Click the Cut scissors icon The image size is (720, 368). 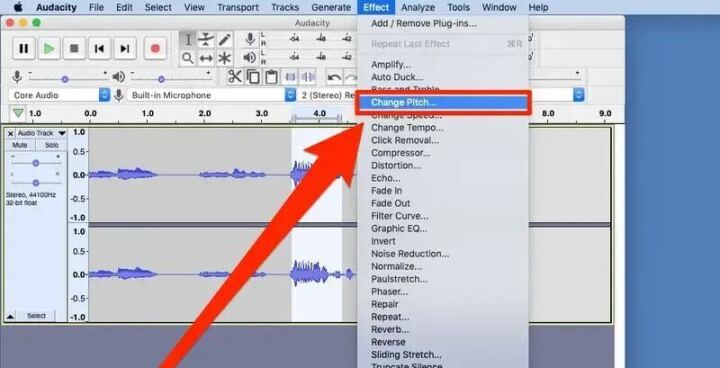(235, 77)
